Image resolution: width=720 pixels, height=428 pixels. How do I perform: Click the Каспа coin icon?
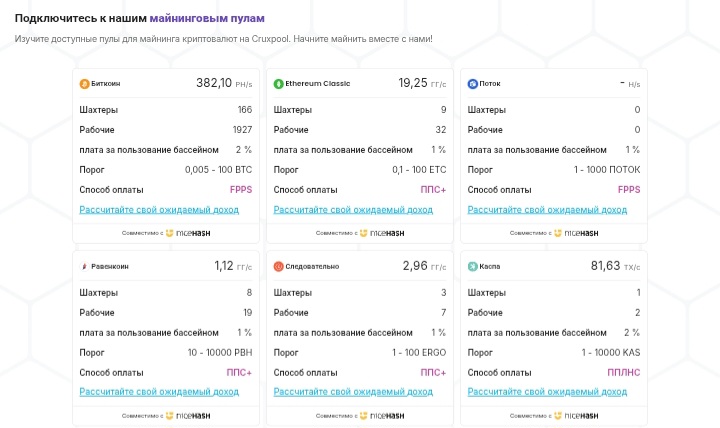coord(472,266)
